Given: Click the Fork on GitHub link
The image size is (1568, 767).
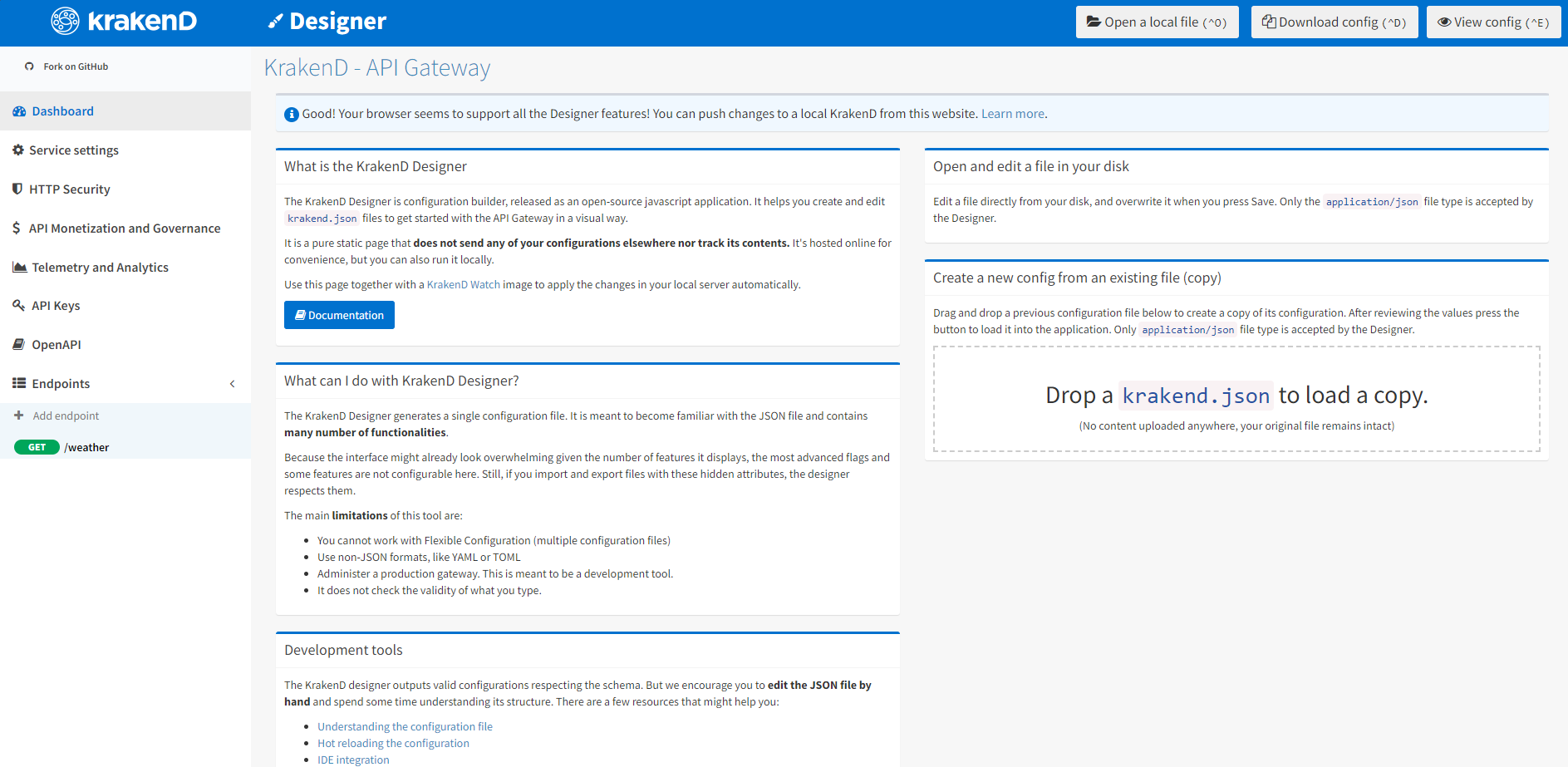Looking at the screenshot, I should click(76, 66).
